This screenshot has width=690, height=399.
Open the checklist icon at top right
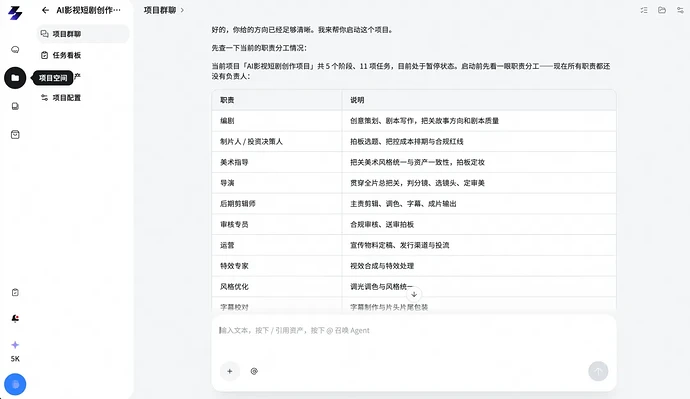[x=644, y=10]
